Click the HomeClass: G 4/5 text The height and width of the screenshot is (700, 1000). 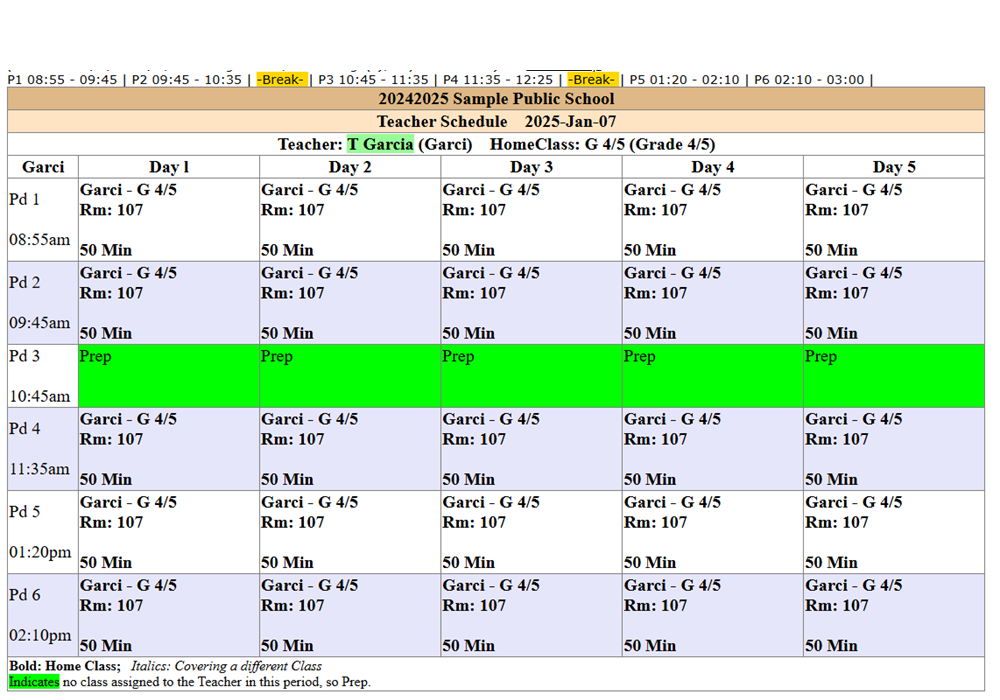coord(602,144)
